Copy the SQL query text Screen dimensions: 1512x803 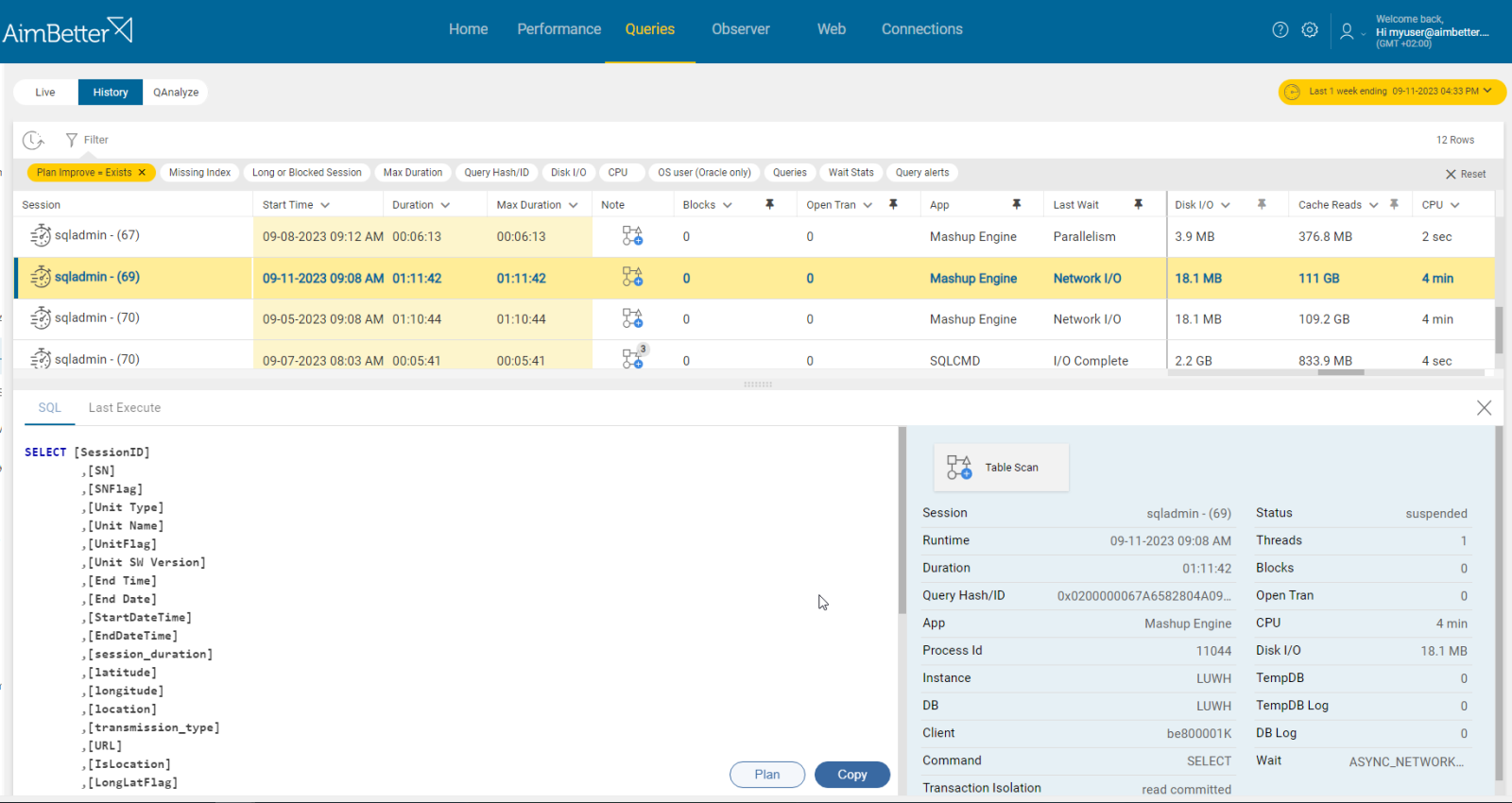tap(852, 775)
